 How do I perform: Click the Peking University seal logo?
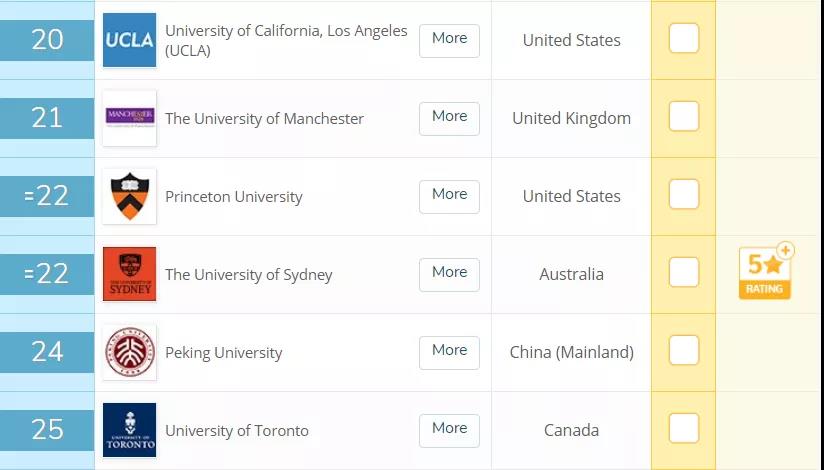[x=130, y=352]
